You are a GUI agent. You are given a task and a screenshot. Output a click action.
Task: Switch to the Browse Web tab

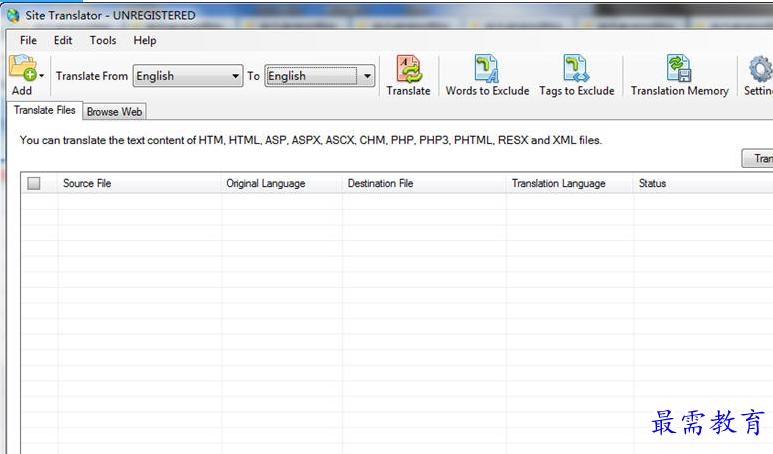pos(114,112)
